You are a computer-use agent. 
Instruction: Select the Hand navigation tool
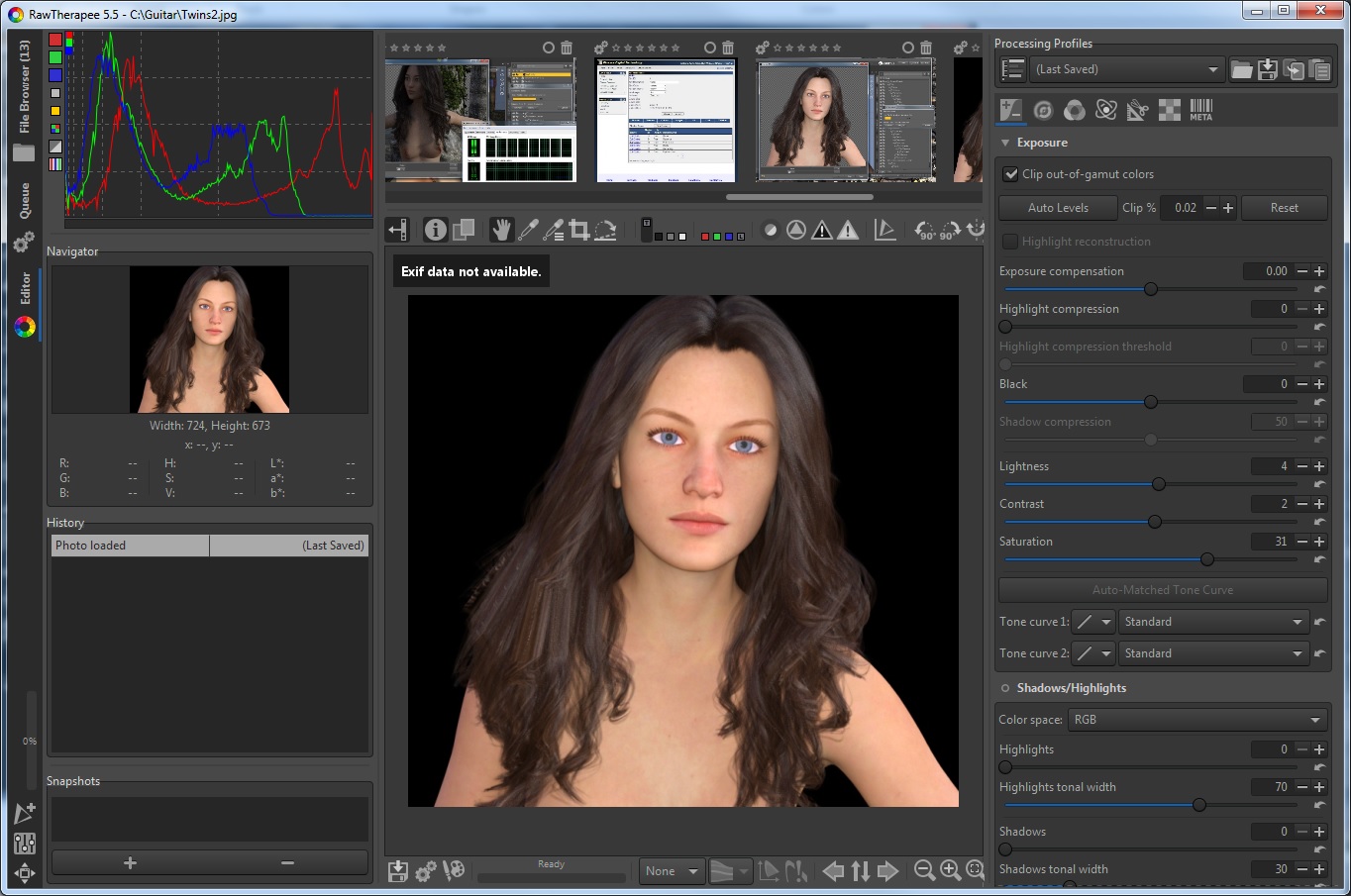(501, 231)
